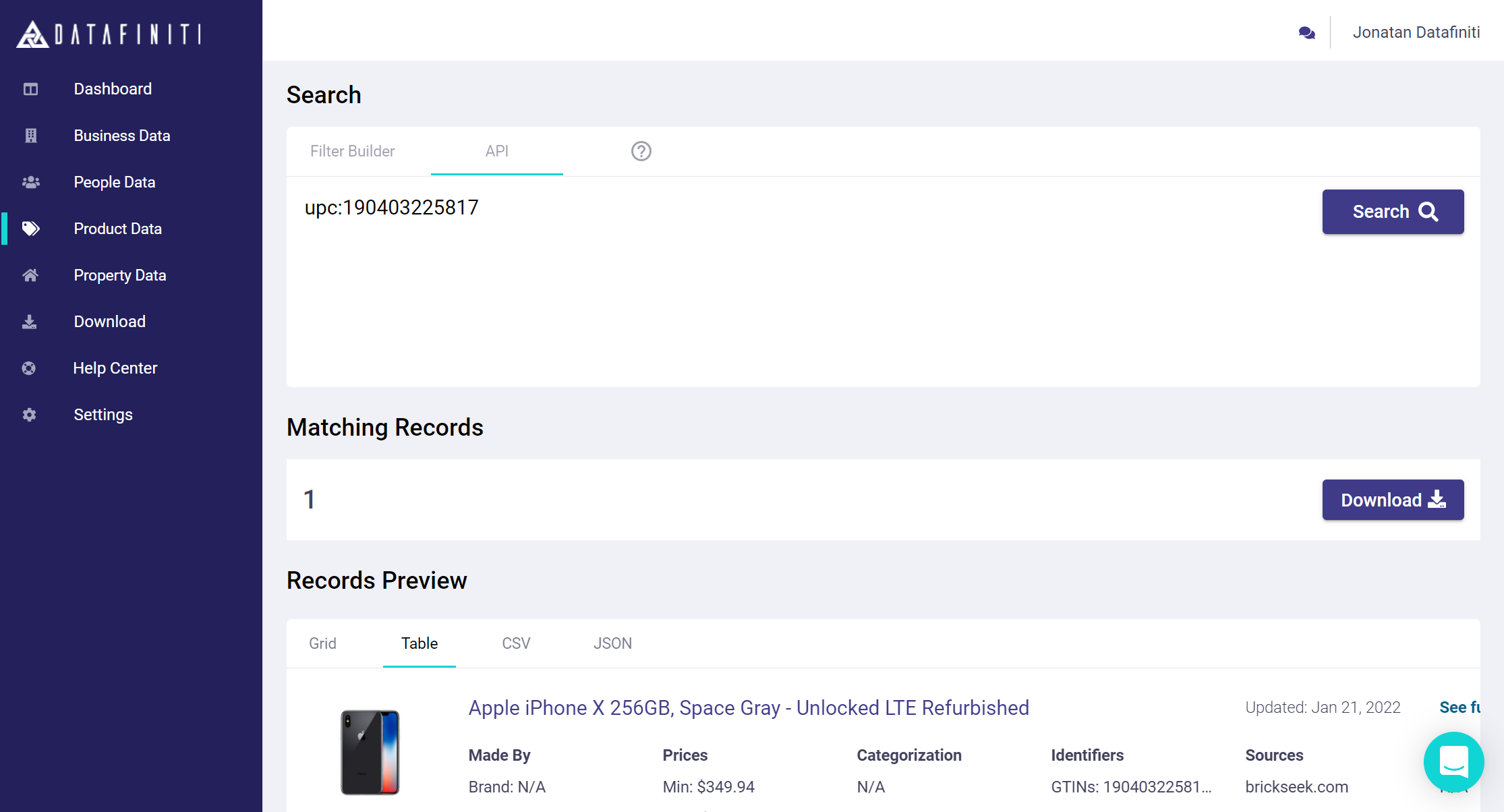Click the search help question mark
The image size is (1504, 812).
point(641,151)
